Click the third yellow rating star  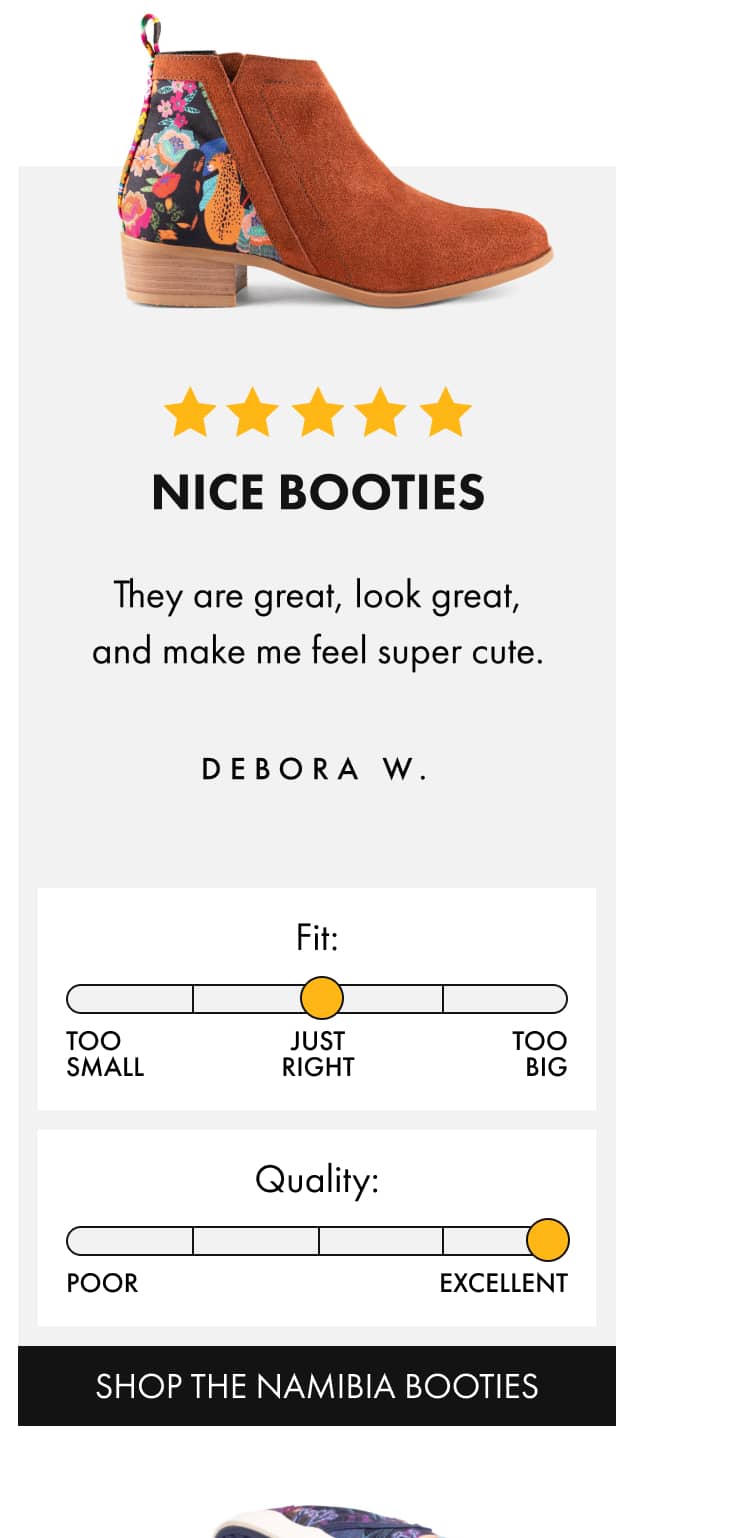[317, 413]
